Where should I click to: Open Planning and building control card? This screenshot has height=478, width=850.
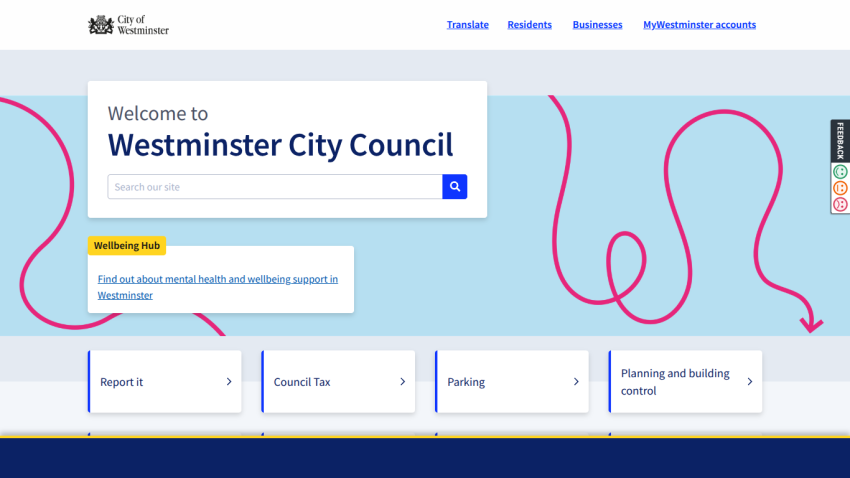tap(685, 382)
